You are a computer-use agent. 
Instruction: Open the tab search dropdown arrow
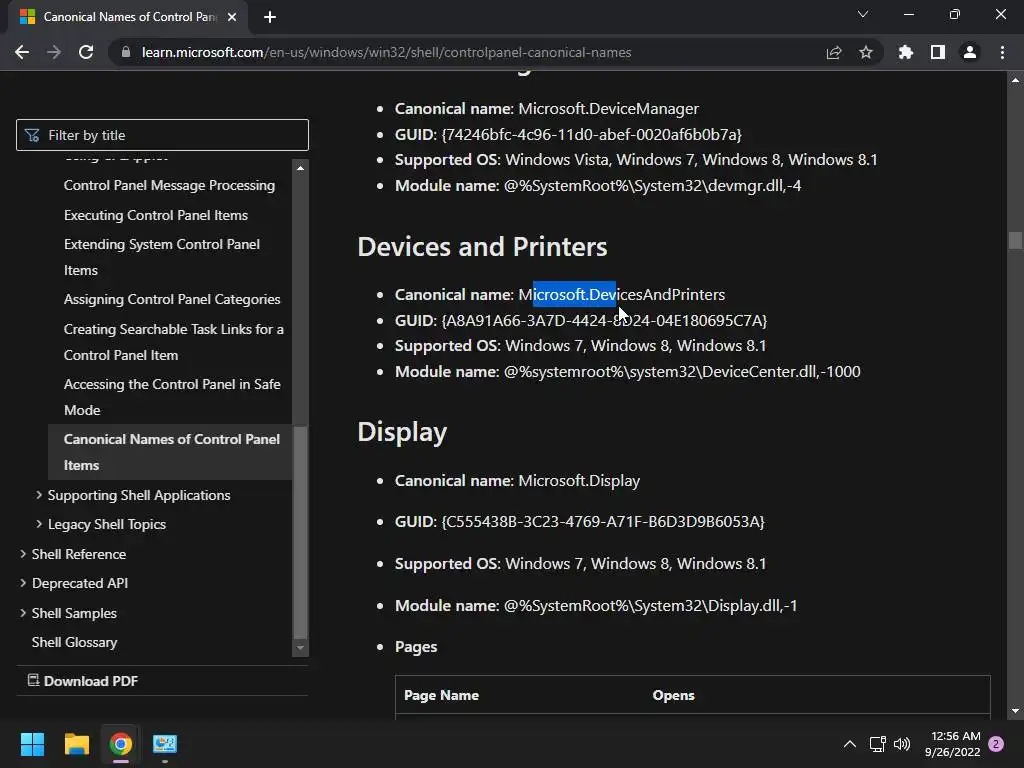coord(863,14)
